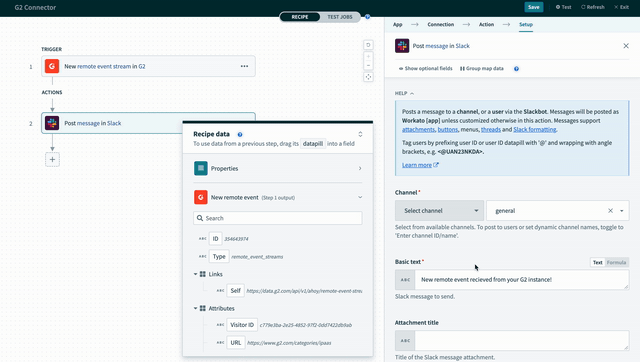640x362 pixels.
Task: Open the Slack formatting link
Action: coord(534,129)
